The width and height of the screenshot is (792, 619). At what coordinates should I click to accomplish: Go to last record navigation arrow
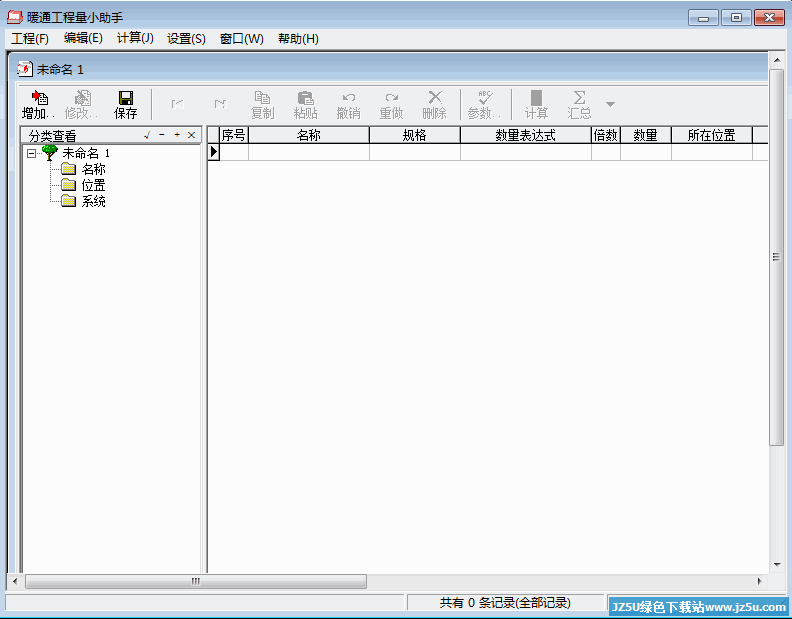click(x=220, y=104)
